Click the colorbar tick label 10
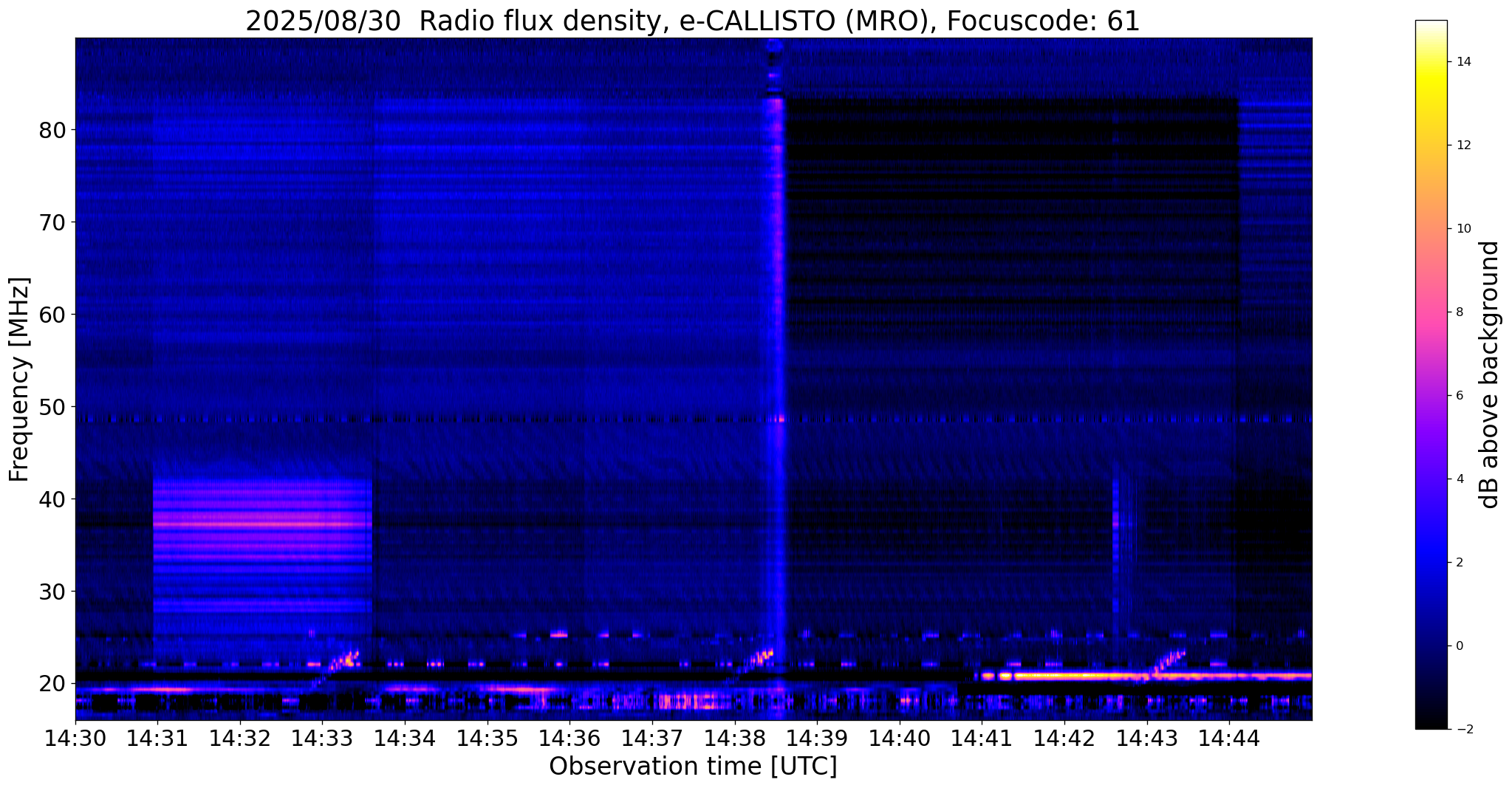 tap(1464, 229)
